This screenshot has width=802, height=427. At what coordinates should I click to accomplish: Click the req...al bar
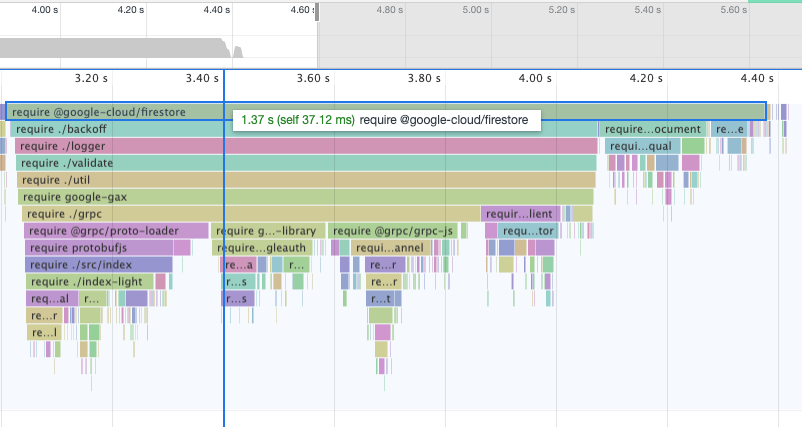tap(52, 298)
